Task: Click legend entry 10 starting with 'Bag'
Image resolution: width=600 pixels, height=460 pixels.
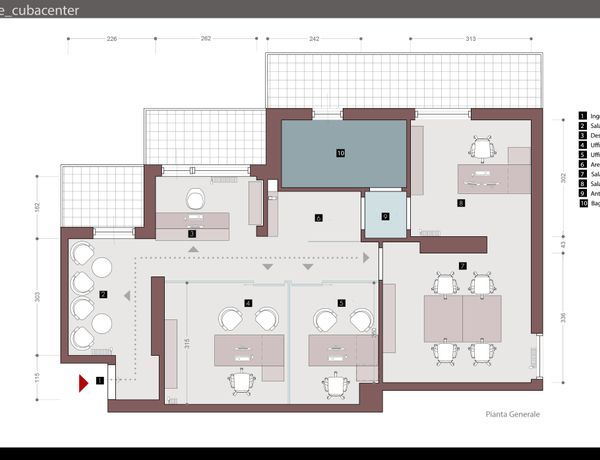Action: coord(589,203)
